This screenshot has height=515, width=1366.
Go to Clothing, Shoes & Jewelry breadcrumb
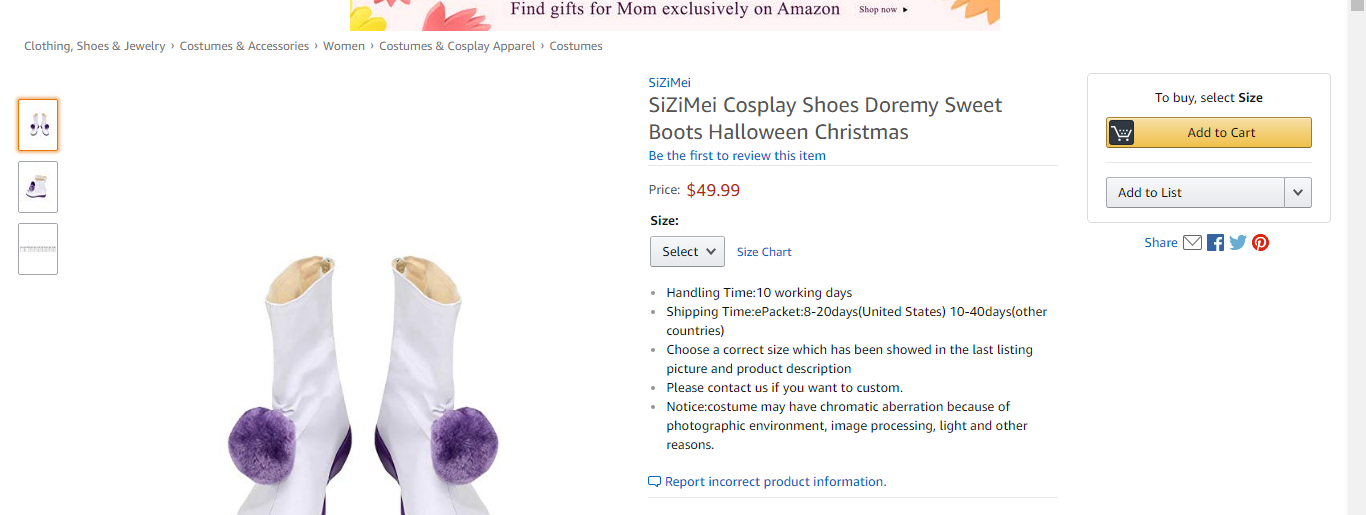pos(95,46)
